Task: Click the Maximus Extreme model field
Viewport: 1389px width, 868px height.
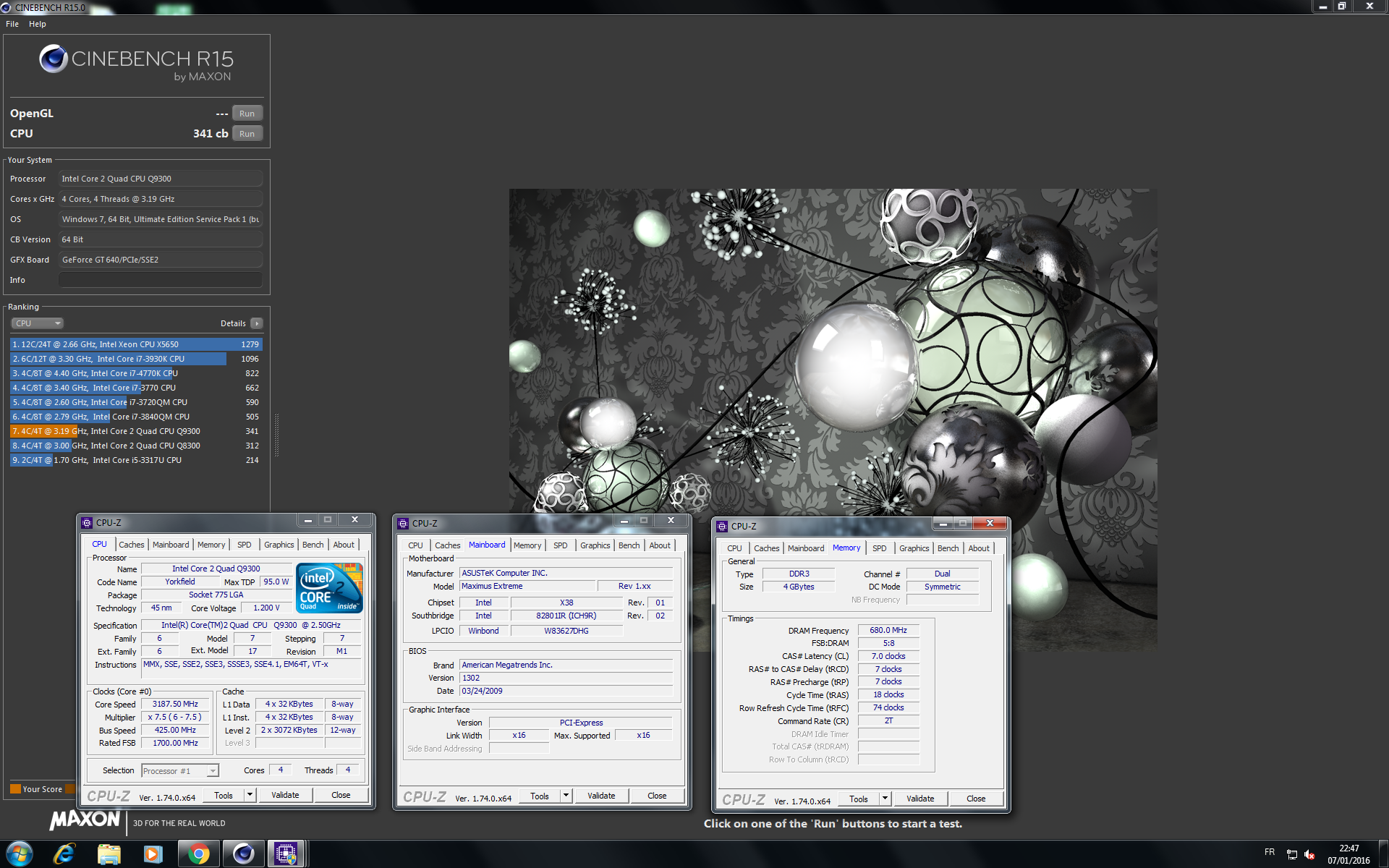Action: (527, 586)
